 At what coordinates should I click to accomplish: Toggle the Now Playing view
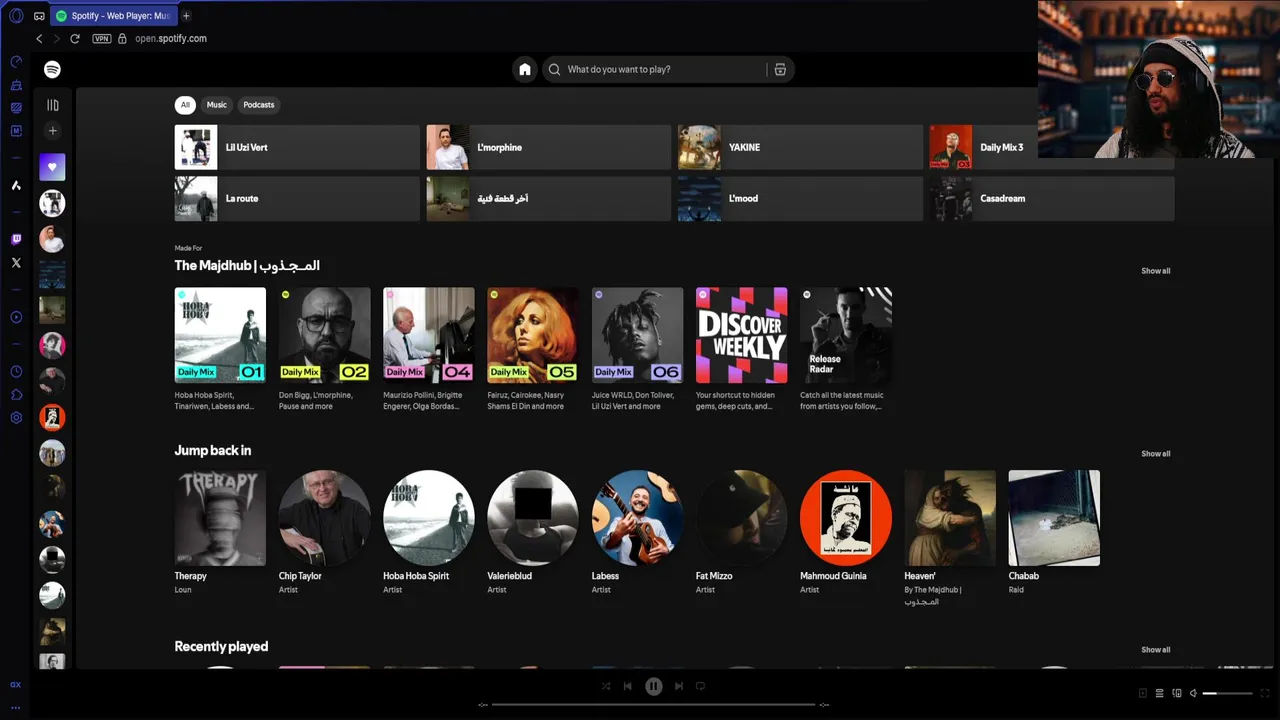pyautogui.click(x=1143, y=693)
